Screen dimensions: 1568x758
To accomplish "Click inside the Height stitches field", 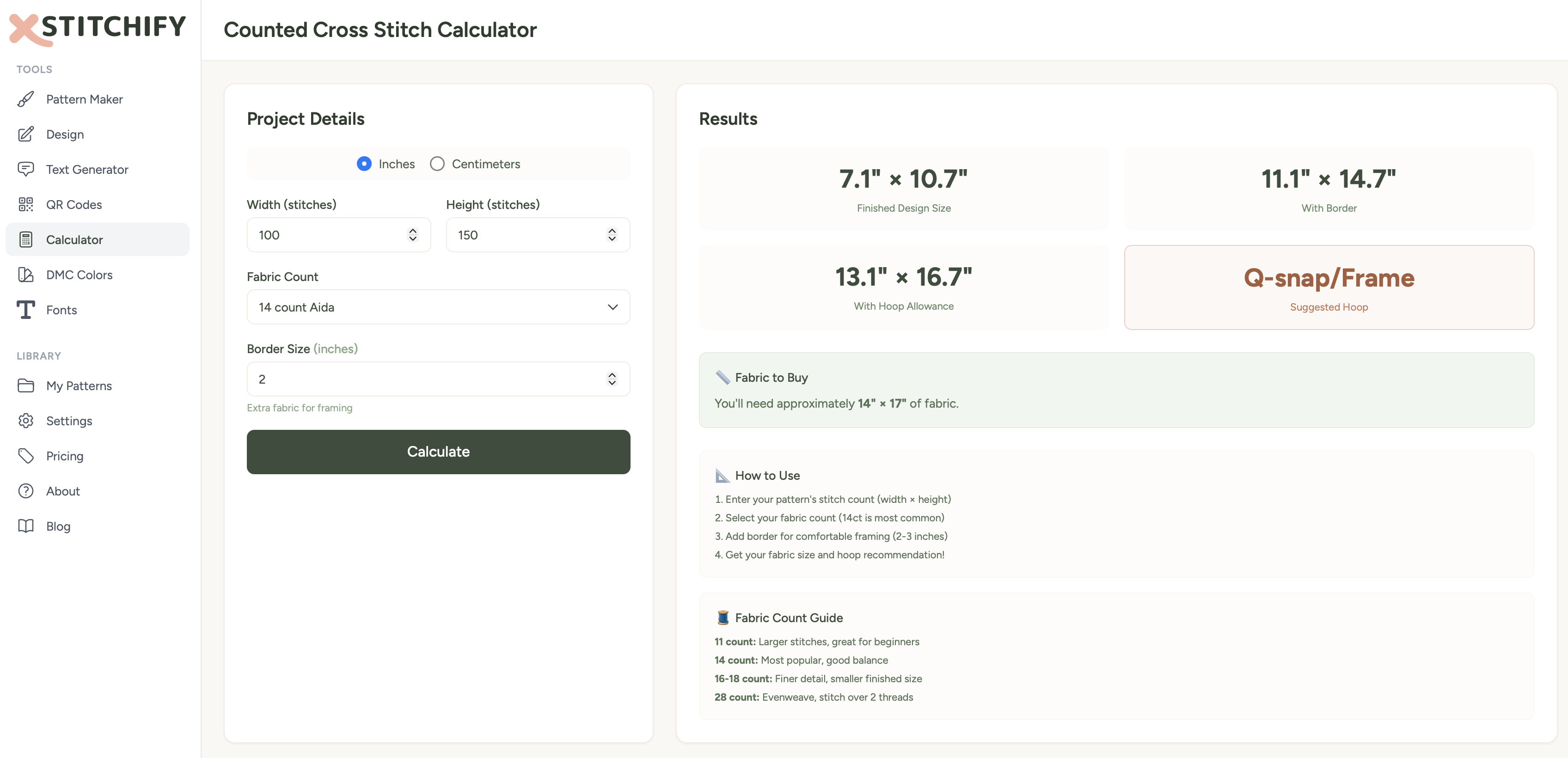I will click(x=523, y=234).
